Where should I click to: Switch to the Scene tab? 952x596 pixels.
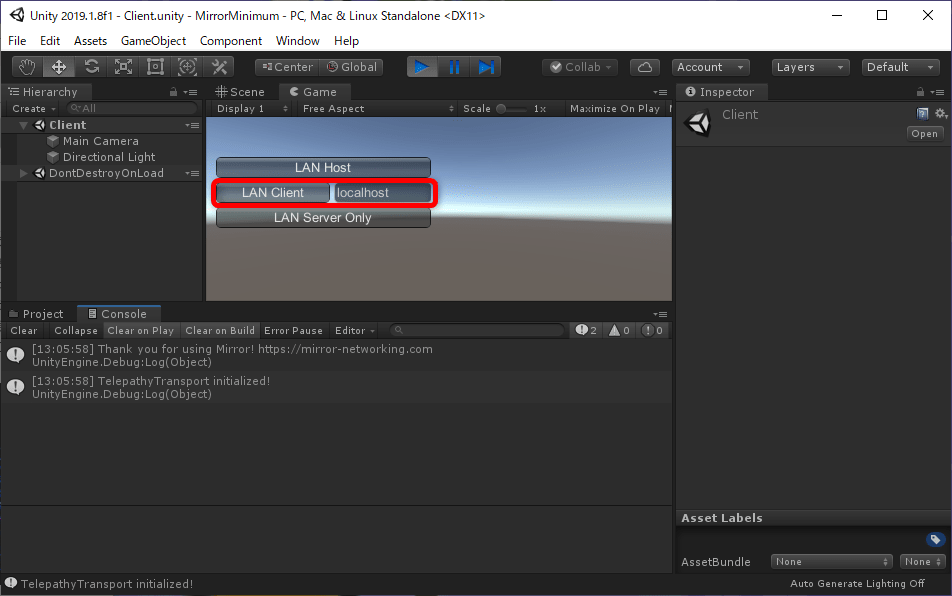click(241, 92)
